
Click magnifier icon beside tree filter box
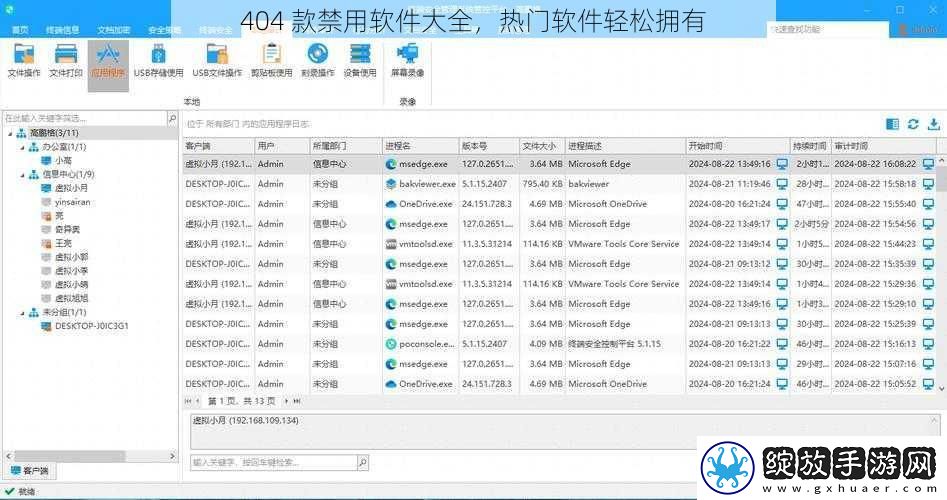[x=172, y=118]
